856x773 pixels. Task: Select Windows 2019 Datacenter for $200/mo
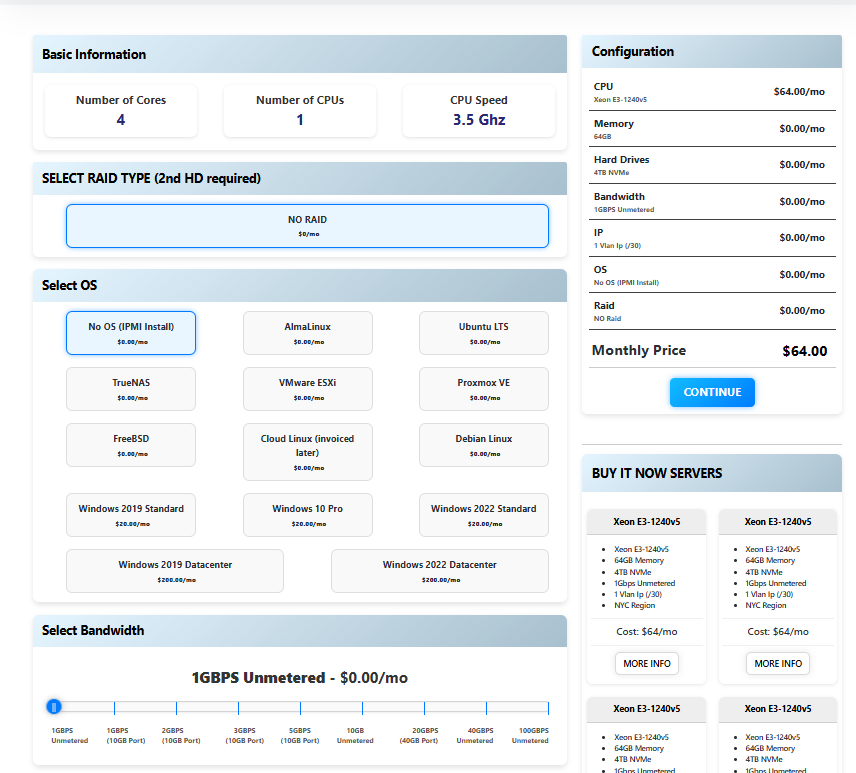pos(174,570)
